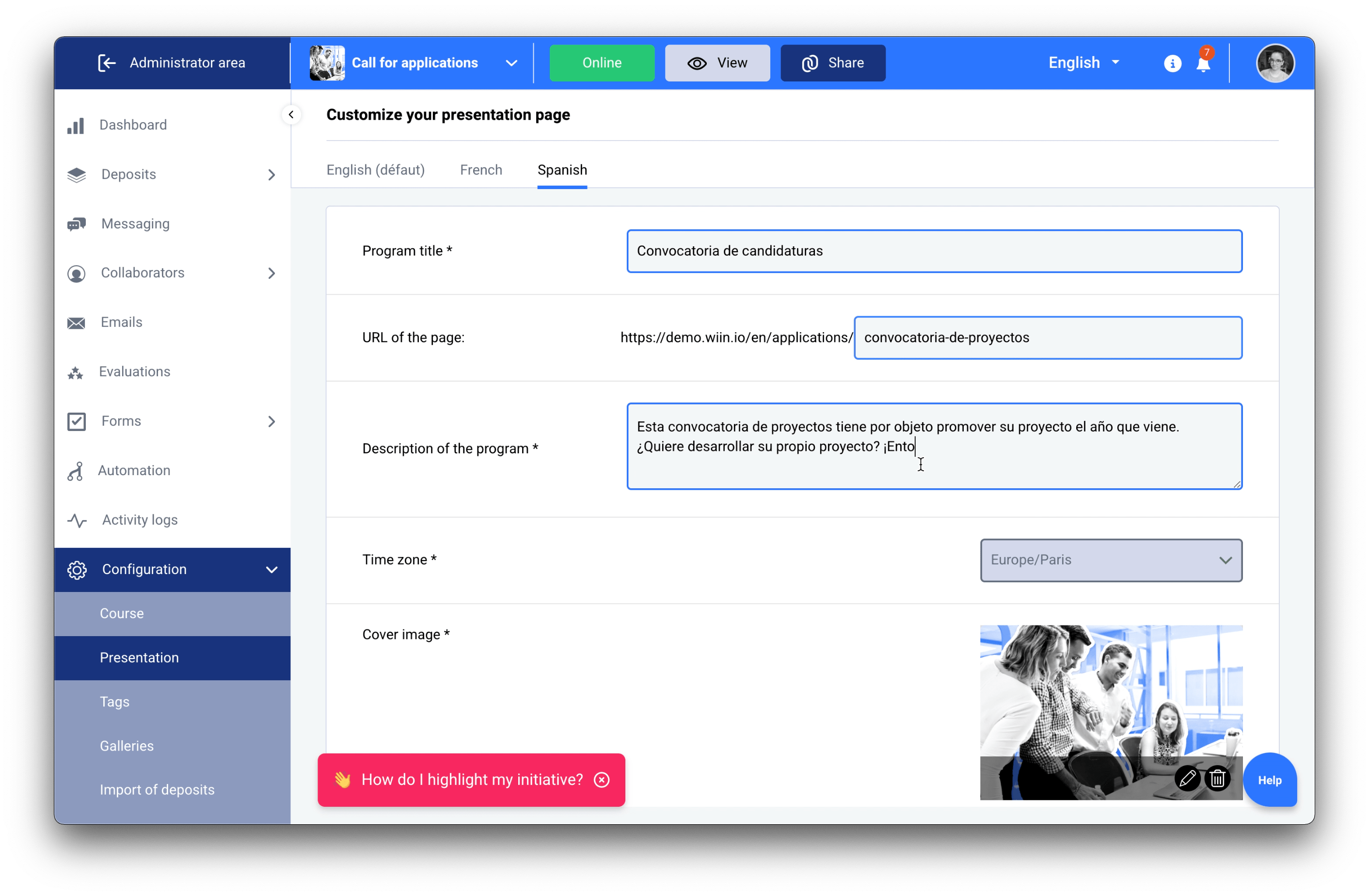The width and height of the screenshot is (1369, 896).
Task: Switch to the English (défaut) tab
Action: click(x=375, y=170)
